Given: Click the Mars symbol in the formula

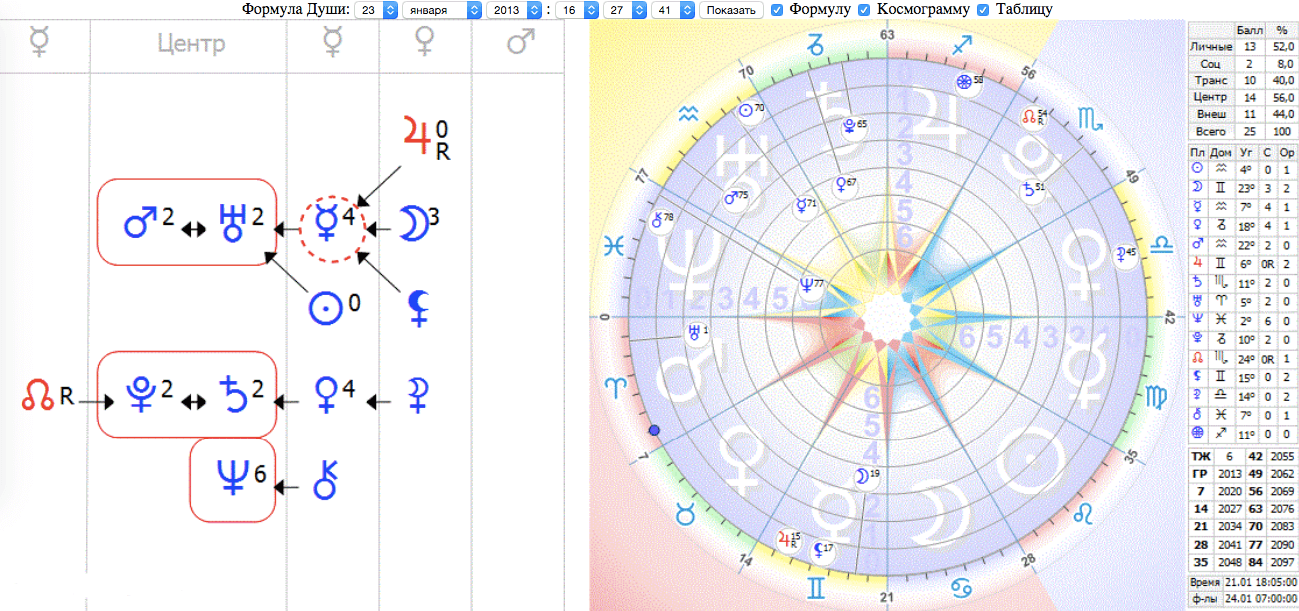Looking at the screenshot, I should click(138, 222).
